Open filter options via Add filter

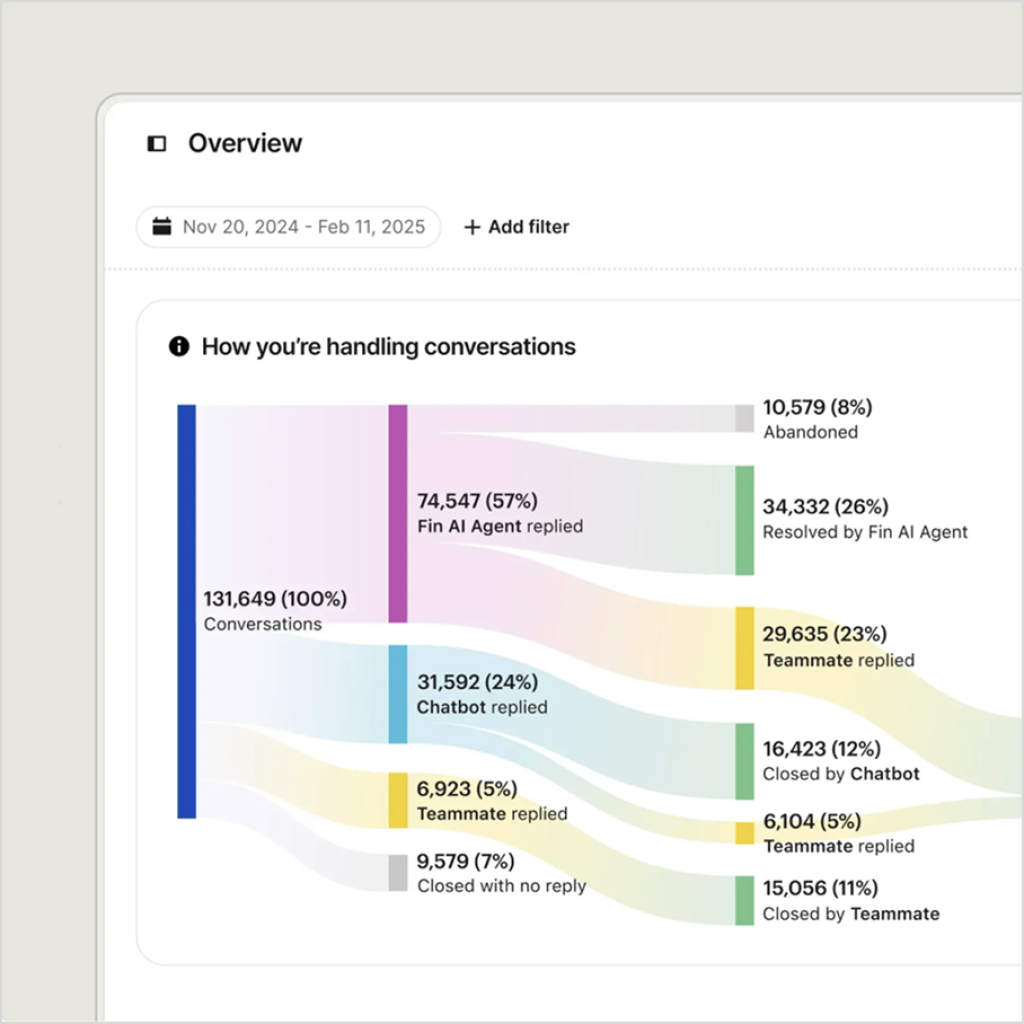(516, 227)
